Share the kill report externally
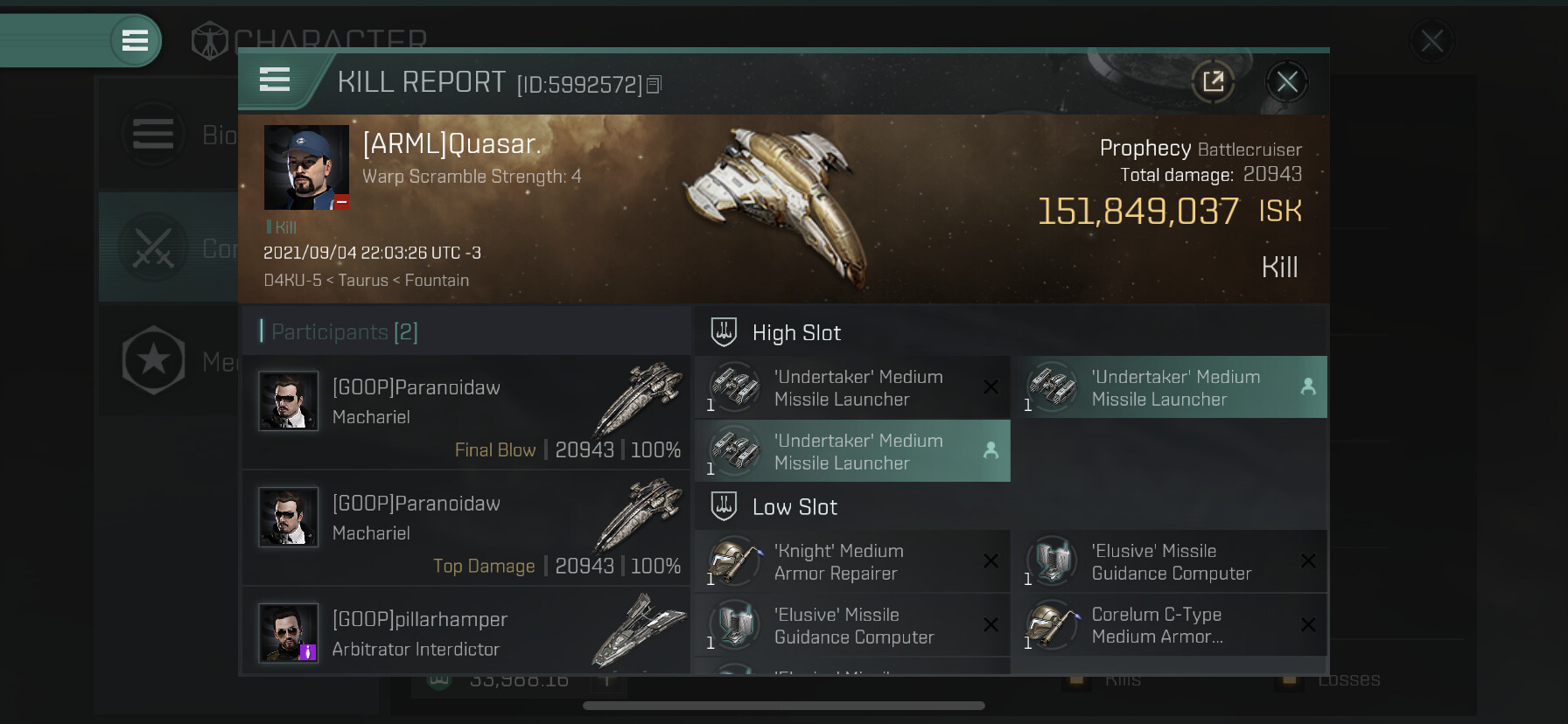 (x=1213, y=82)
